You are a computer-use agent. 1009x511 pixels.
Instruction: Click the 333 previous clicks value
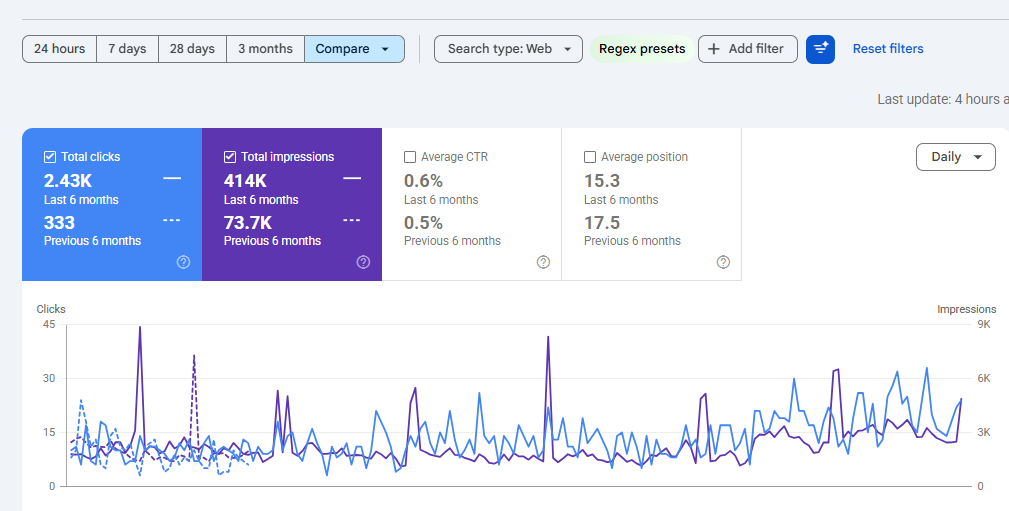(x=59, y=223)
